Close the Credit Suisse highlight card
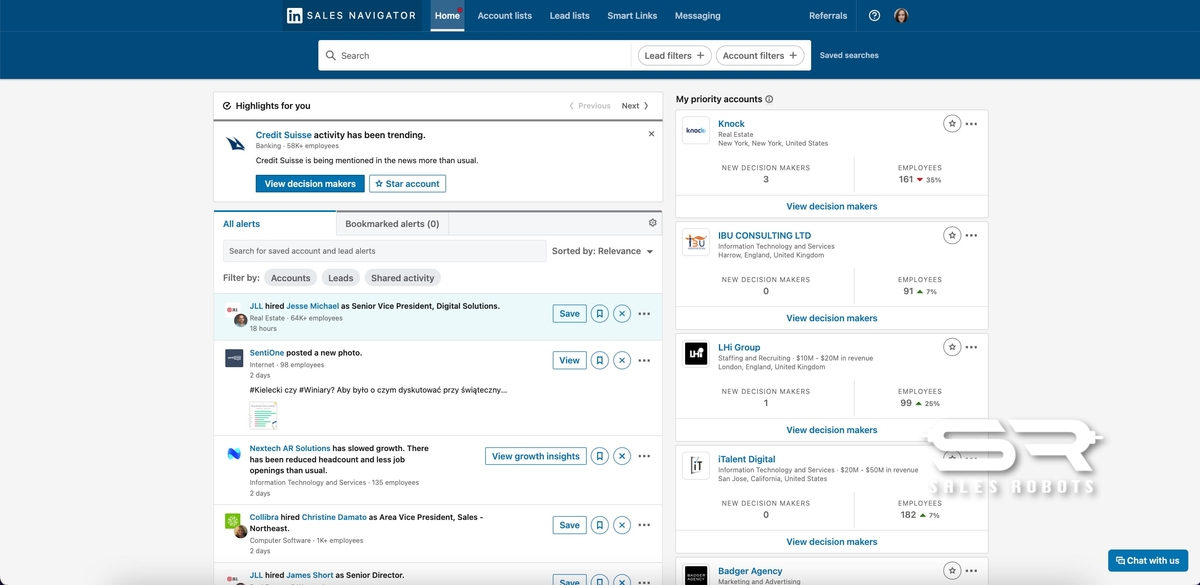This screenshot has height=585, width=1200. click(x=651, y=134)
